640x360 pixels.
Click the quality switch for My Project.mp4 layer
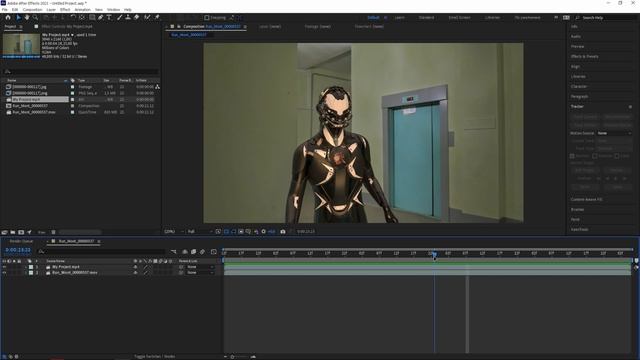145,267
